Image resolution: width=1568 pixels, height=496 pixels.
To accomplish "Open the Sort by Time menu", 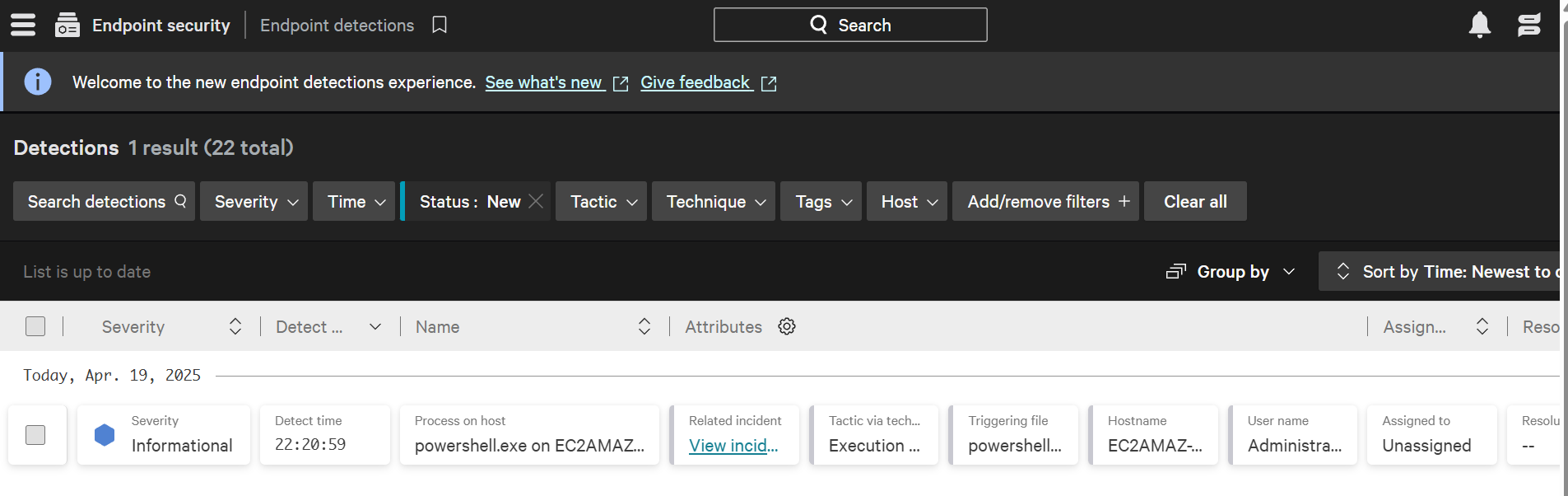I will [x=1445, y=272].
